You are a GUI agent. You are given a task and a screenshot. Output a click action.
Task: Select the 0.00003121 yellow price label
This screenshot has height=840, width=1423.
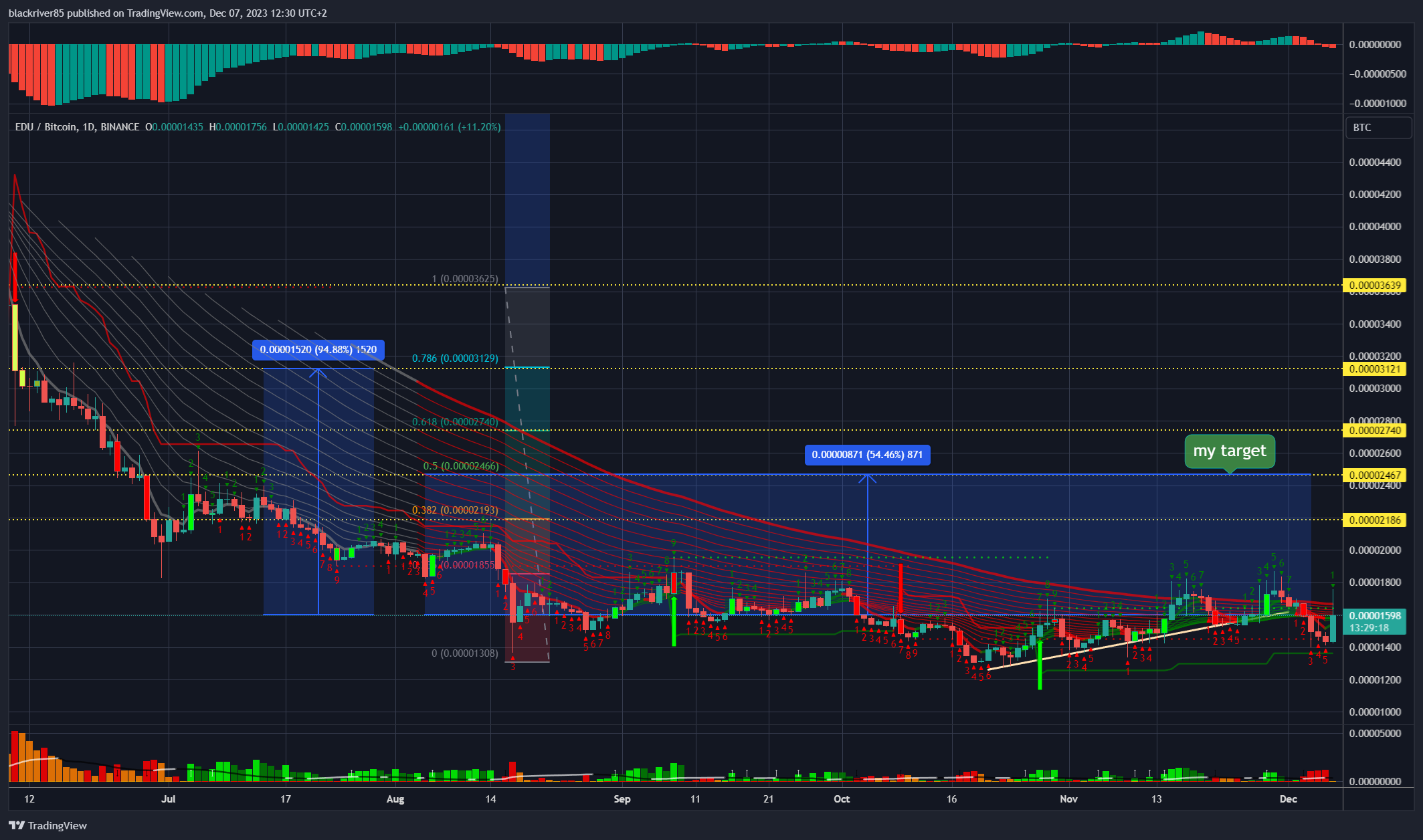click(1375, 369)
